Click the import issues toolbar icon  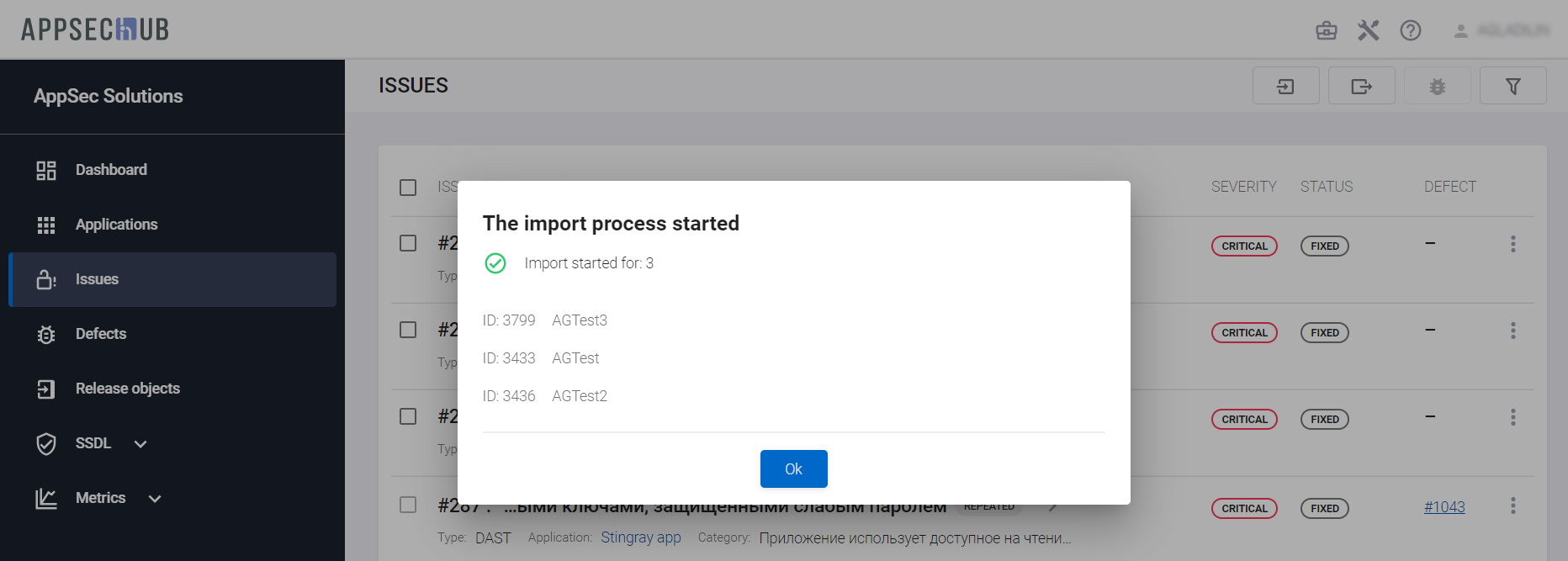tap(1285, 86)
